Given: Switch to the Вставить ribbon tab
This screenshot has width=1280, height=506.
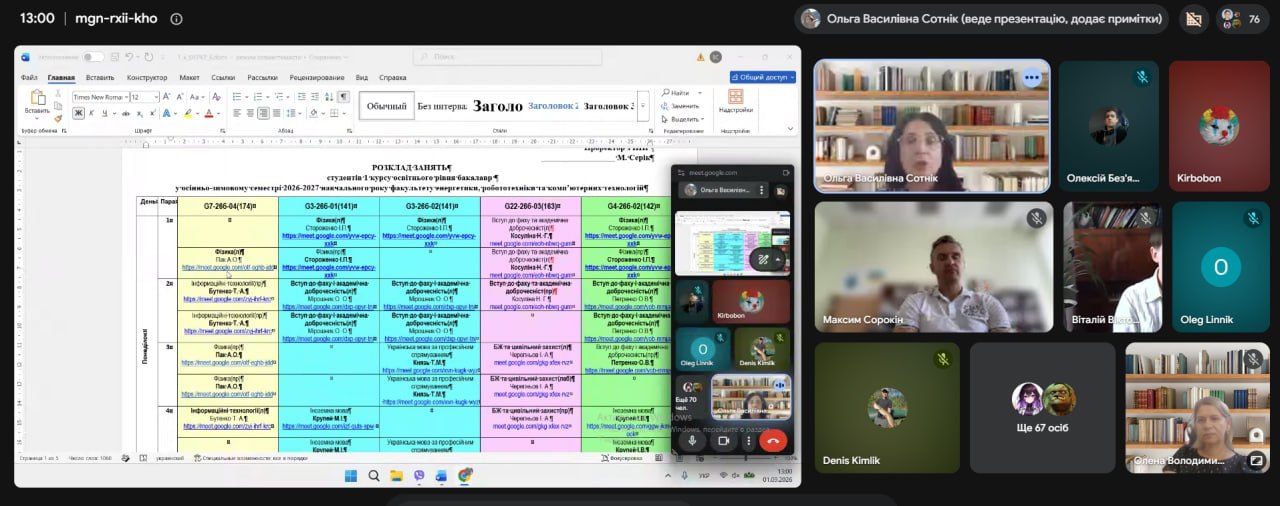Looking at the screenshot, I should pyautogui.click(x=100, y=77).
